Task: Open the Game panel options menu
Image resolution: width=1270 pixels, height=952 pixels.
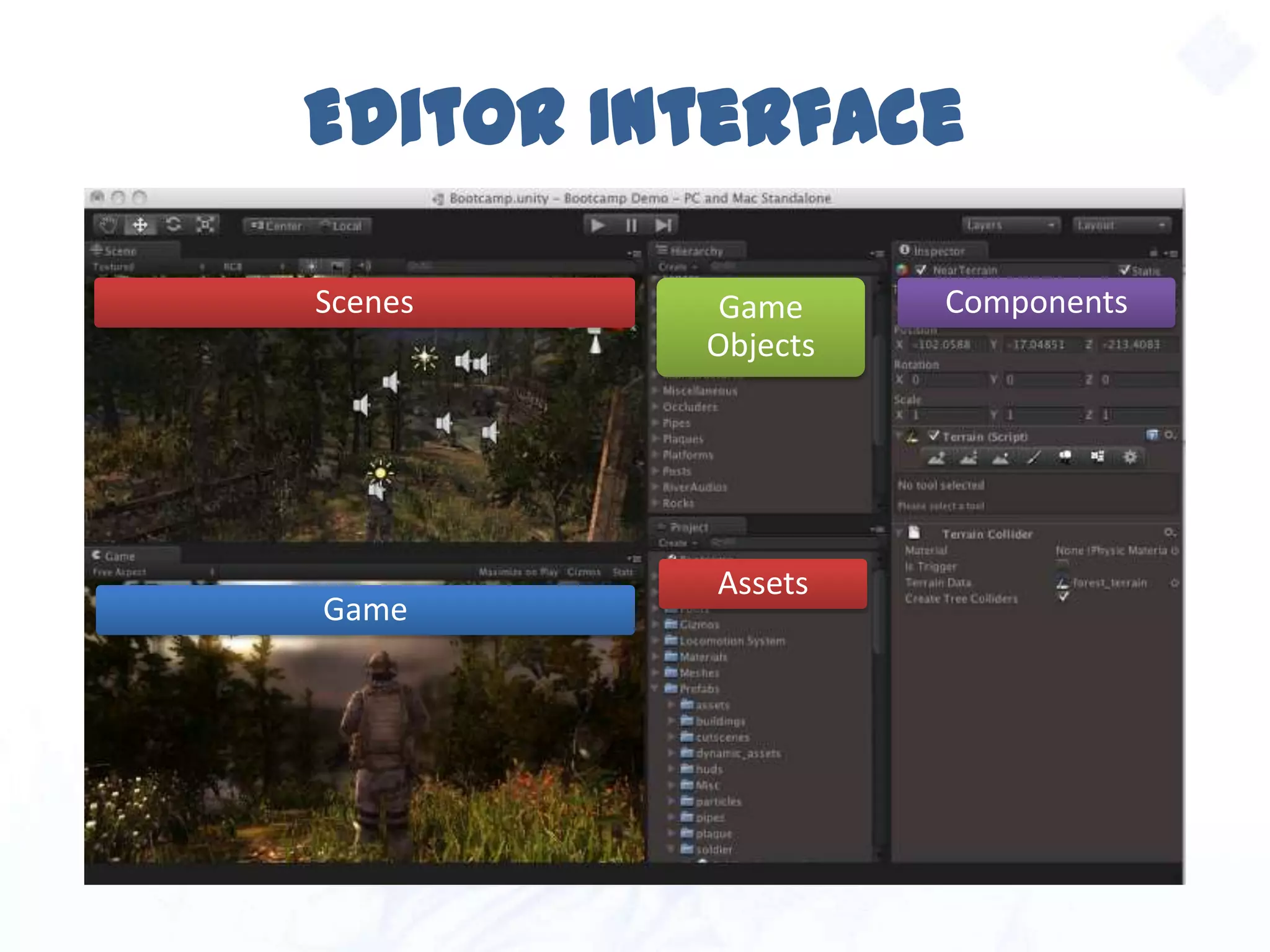Action: click(634, 558)
